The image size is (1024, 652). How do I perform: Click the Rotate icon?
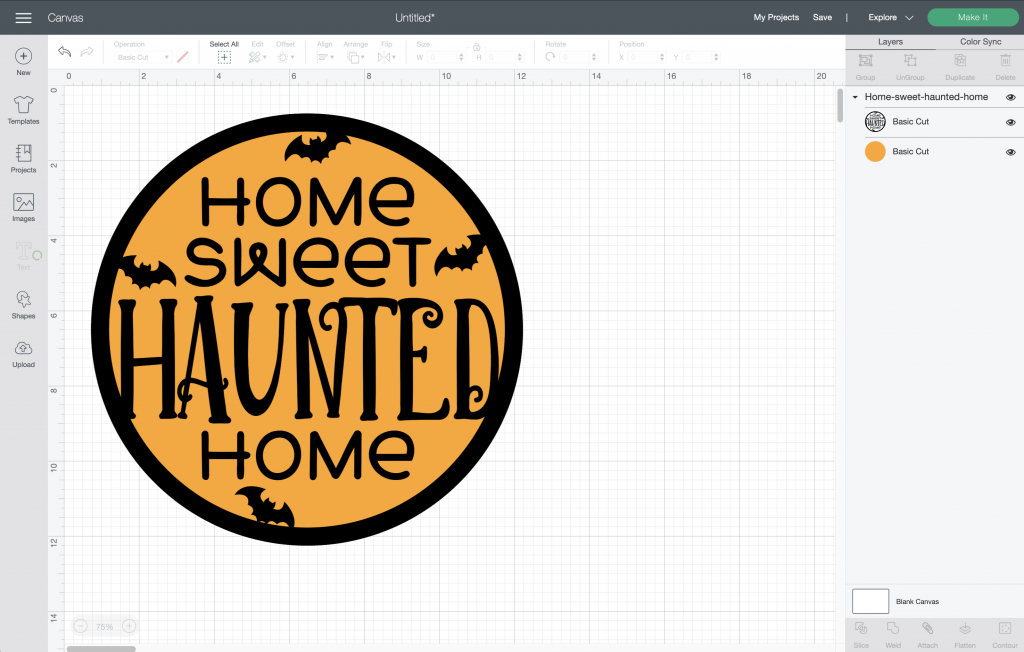[551, 57]
